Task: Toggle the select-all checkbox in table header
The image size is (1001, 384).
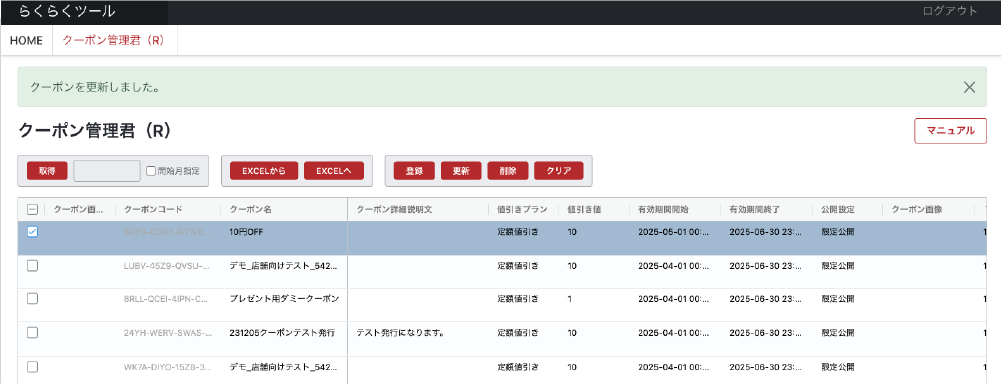Action: [x=33, y=209]
